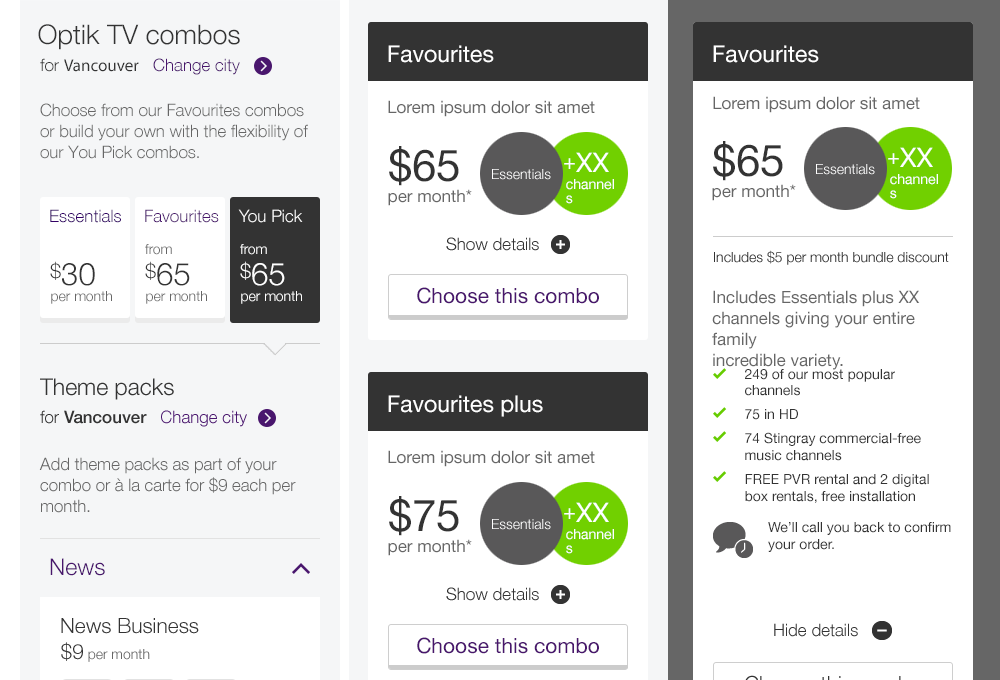This screenshot has width=1000, height=680.
Task: Click gray Essentials circle in expanded Favourites card
Action: [x=843, y=169]
